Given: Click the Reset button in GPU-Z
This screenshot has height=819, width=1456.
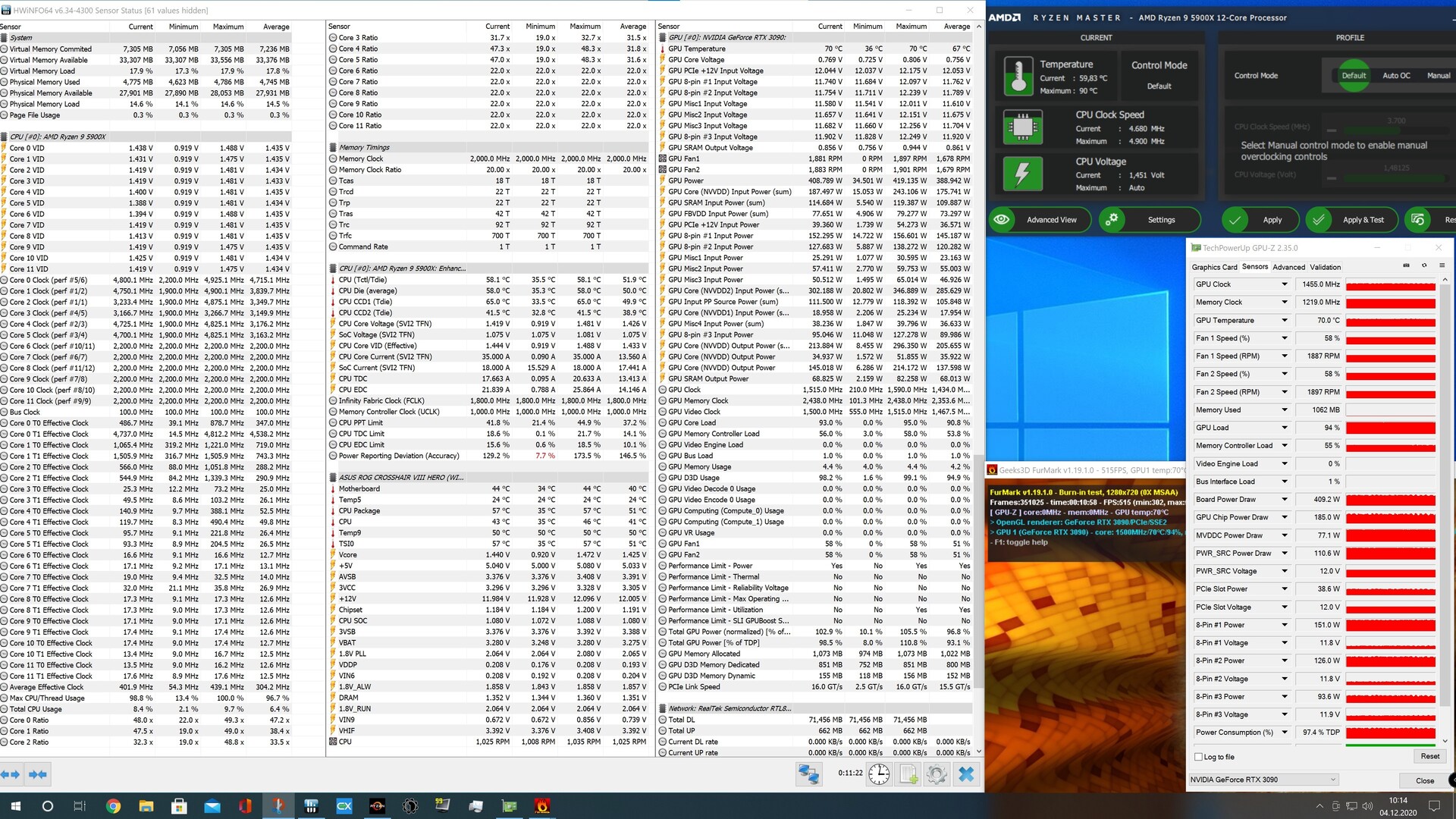Looking at the screenshot, I should (1429, 756).
